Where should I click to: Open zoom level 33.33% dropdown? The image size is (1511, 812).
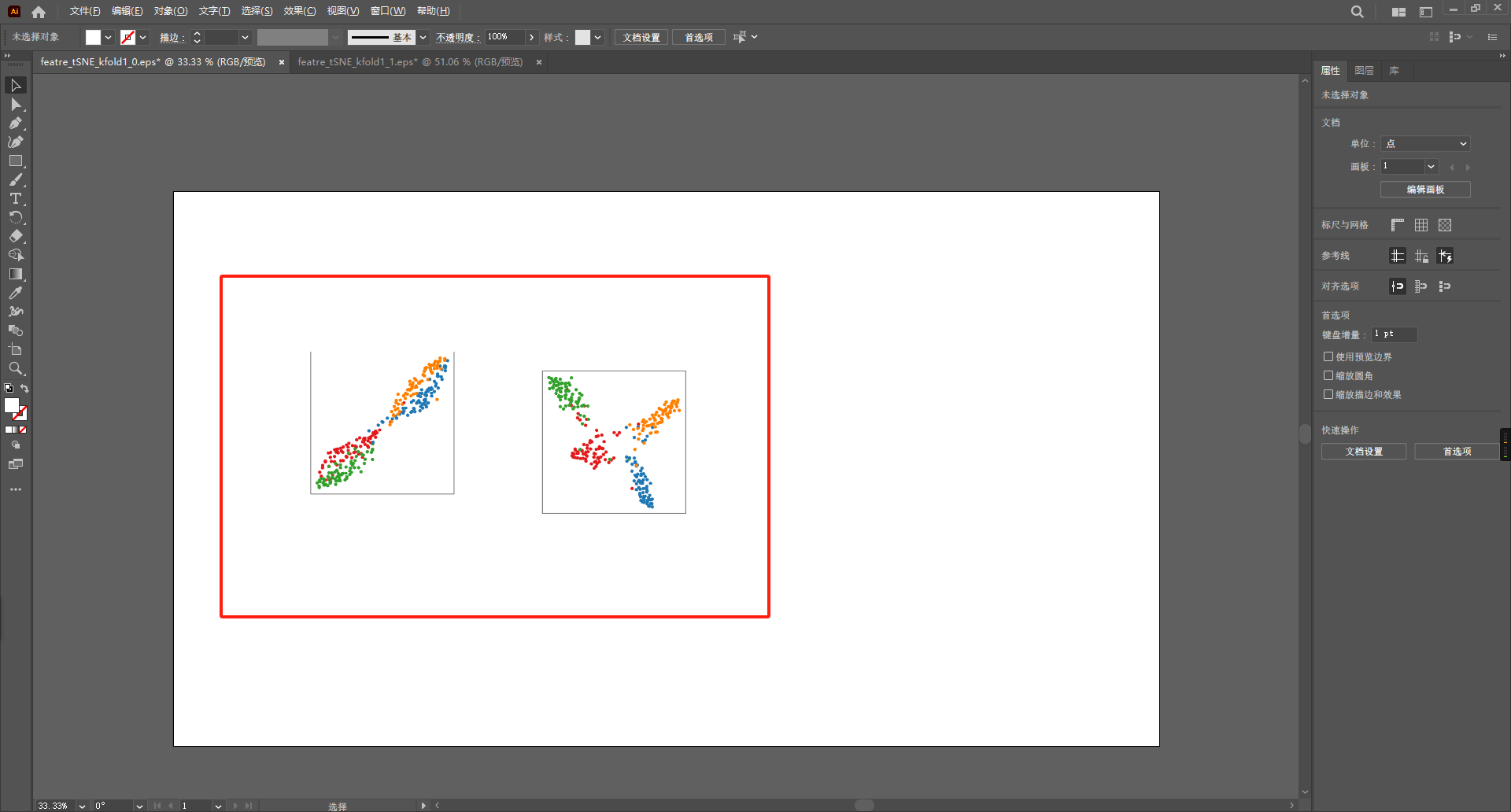82,806
